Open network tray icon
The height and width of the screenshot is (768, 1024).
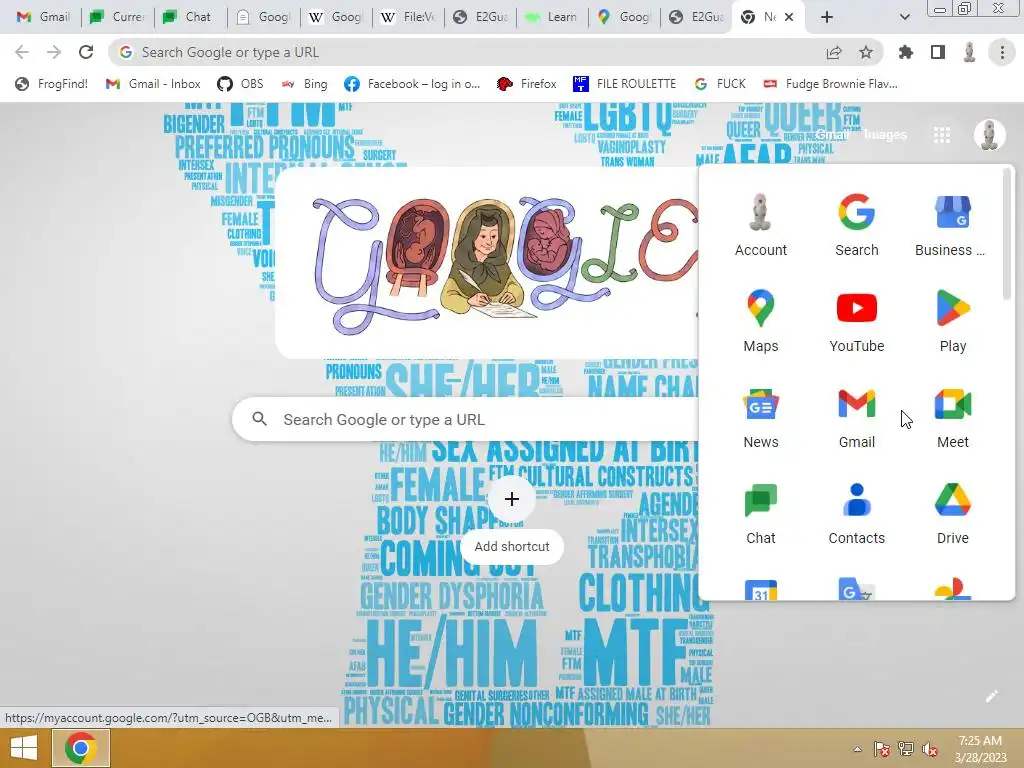(905, 749)
